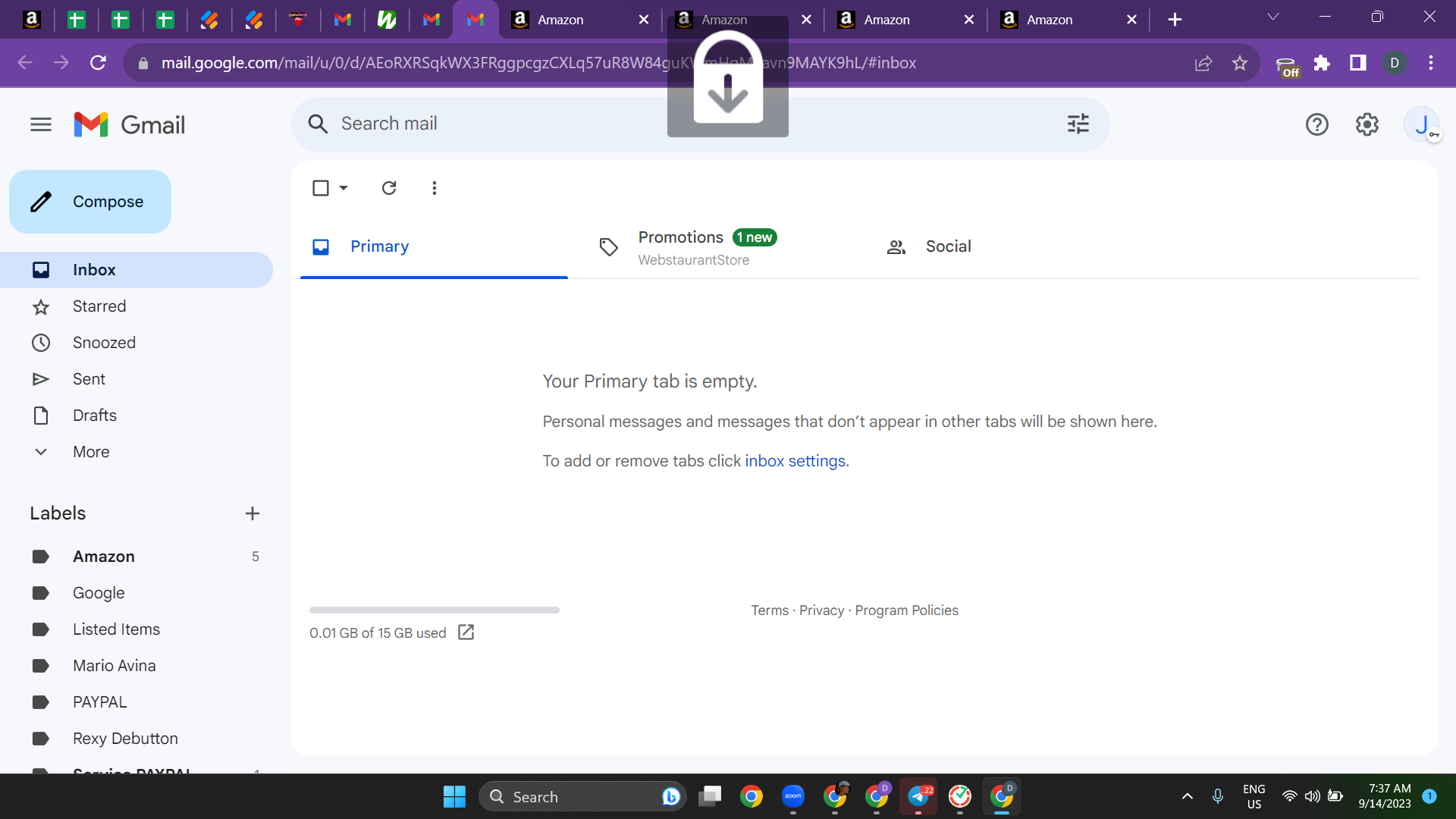Open Gmail main menu hamburger icon

click(x=41, y=124)
